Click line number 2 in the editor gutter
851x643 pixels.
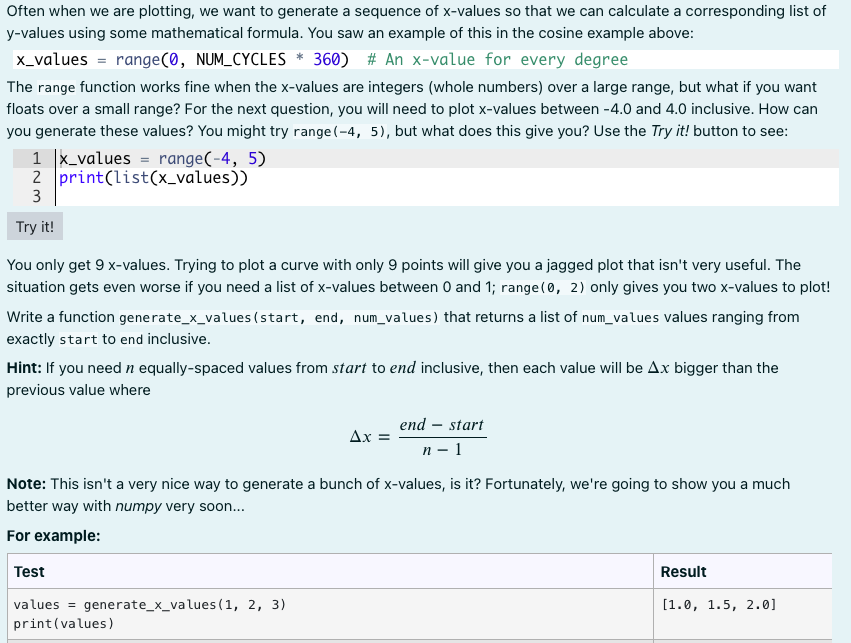click(36, 178)
